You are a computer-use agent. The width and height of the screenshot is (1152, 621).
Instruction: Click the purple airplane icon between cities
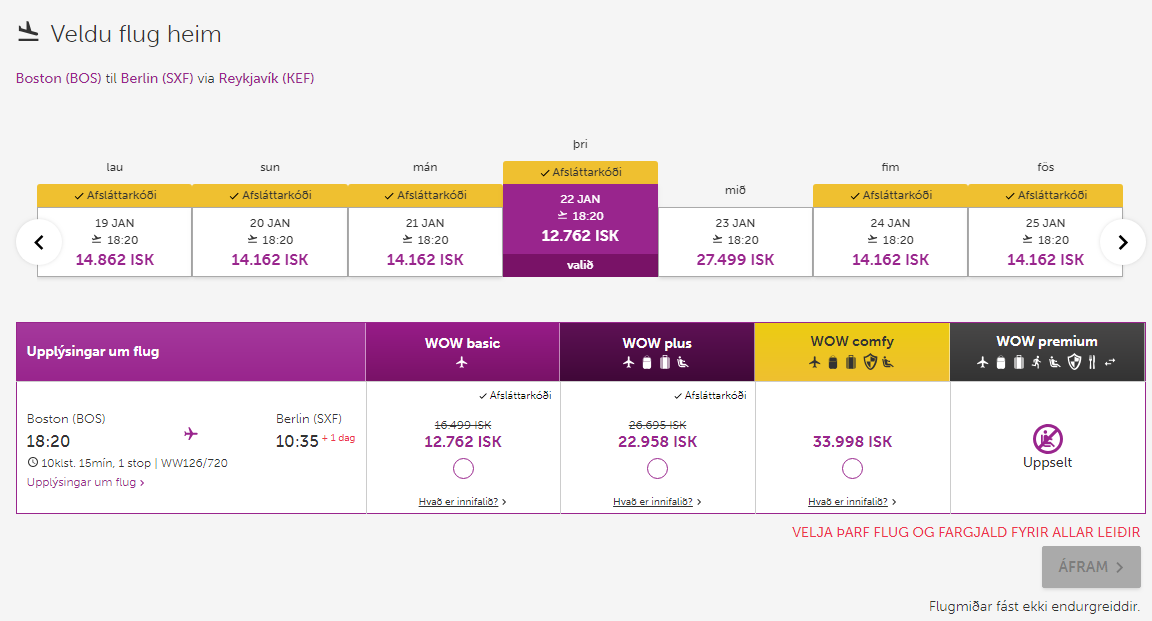191,433
